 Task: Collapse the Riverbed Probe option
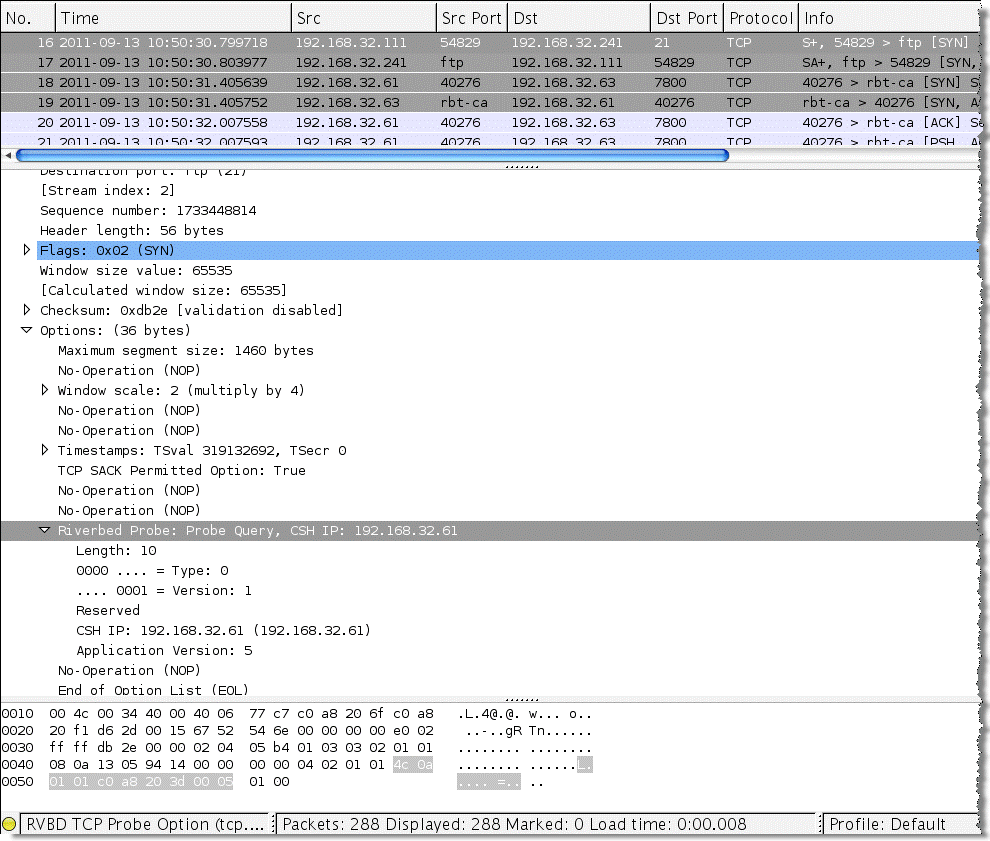coord(45,530)
